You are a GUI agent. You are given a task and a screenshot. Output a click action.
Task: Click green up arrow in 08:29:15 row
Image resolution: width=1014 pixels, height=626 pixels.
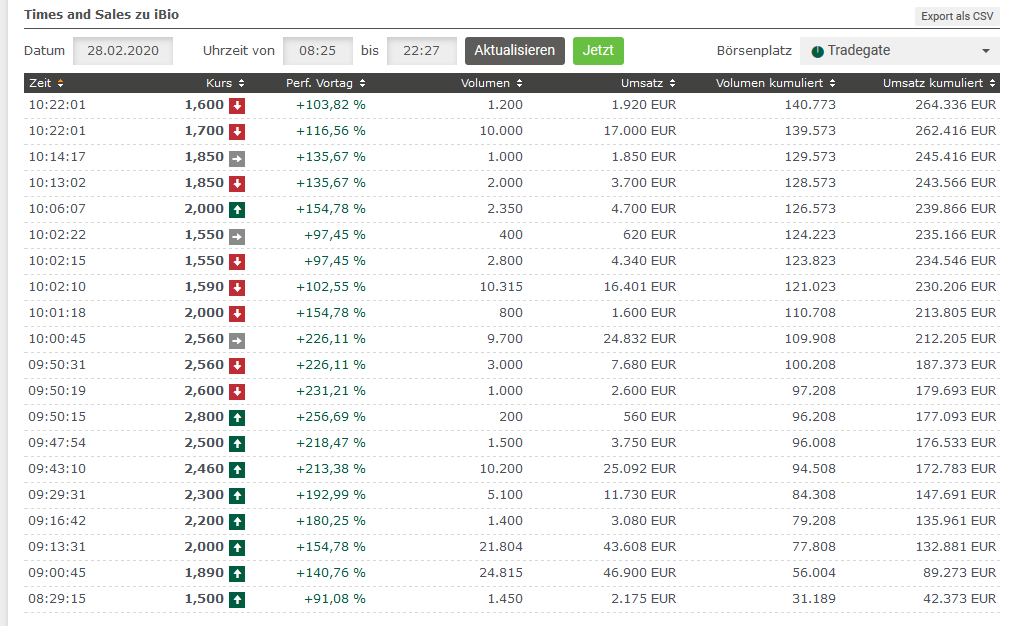[x=237, y=599]
